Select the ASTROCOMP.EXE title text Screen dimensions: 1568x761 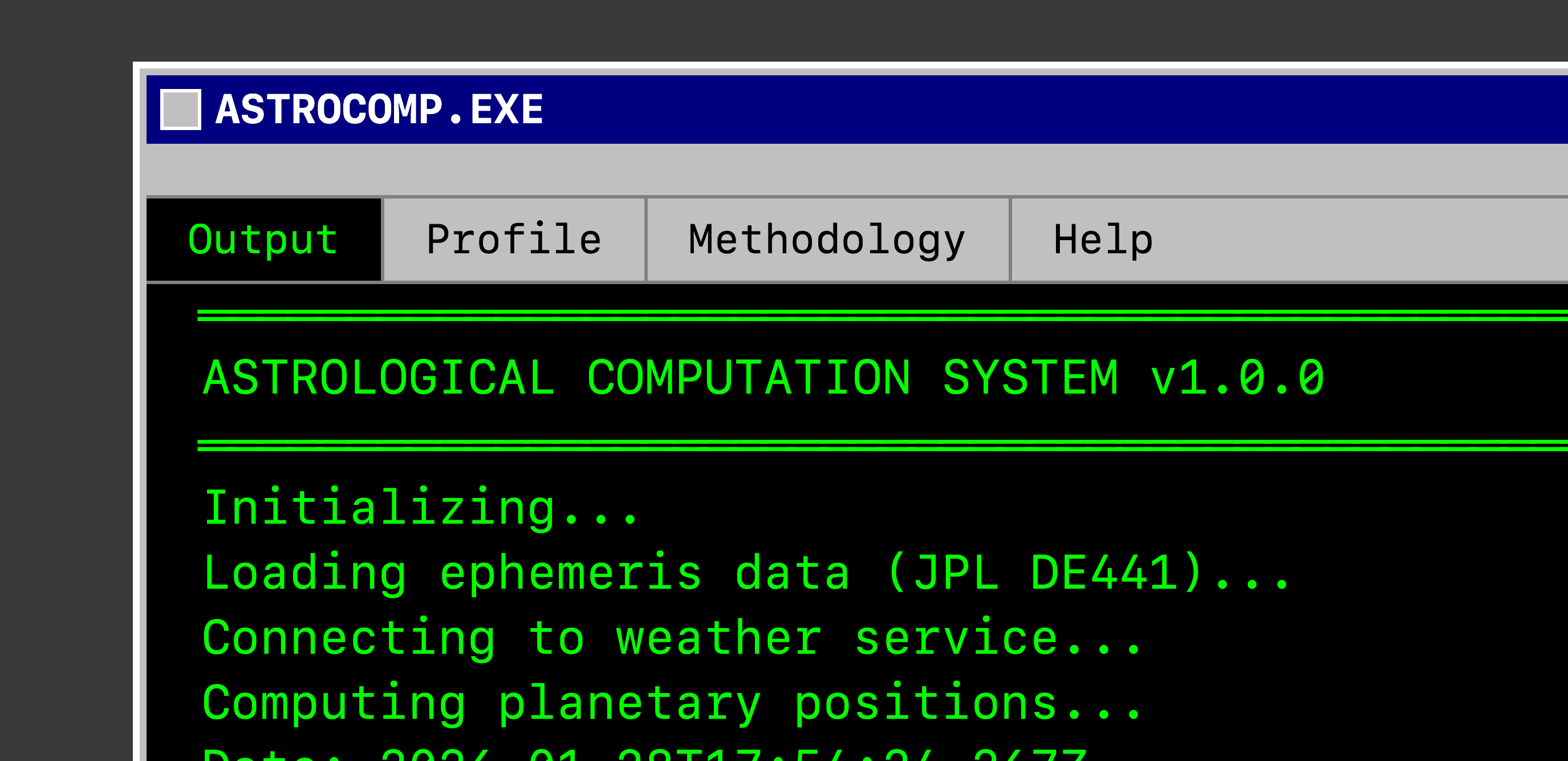coord(379,110)
